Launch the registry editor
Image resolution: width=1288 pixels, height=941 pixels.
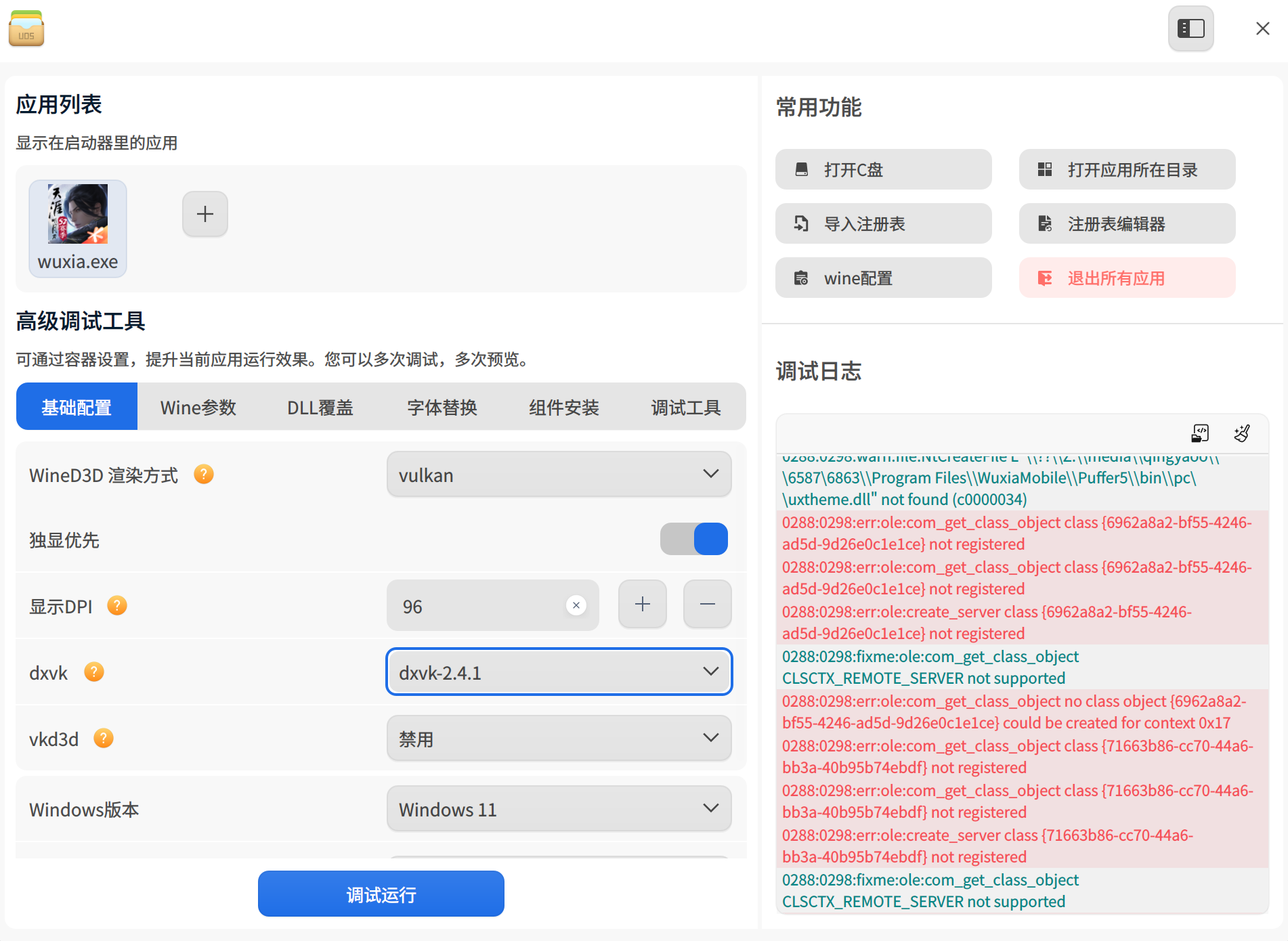(1127, 223)
